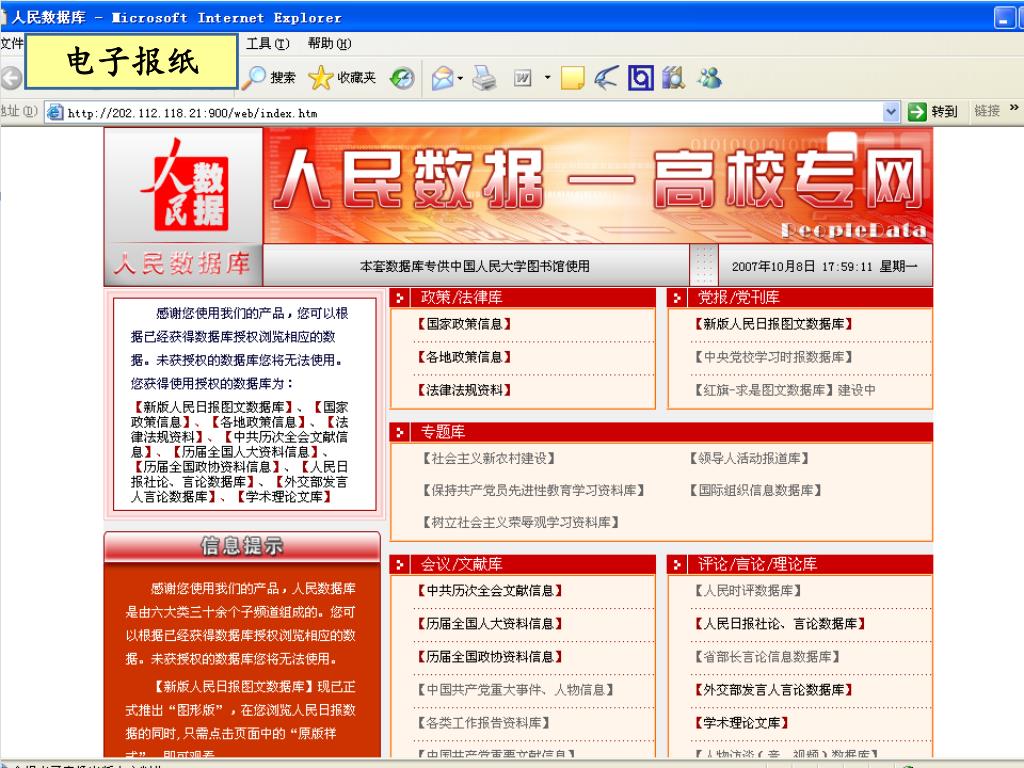Open the 社会主义新农村建设 topic link
1024x768 pixels.
(489, 458)
